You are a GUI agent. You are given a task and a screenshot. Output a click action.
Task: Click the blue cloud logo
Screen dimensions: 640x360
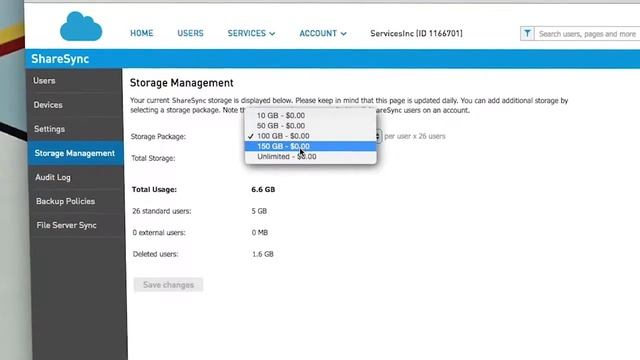(x=81, y=27)
